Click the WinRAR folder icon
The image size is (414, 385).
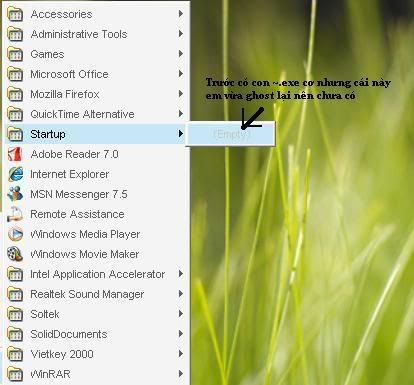click(15, 374)
